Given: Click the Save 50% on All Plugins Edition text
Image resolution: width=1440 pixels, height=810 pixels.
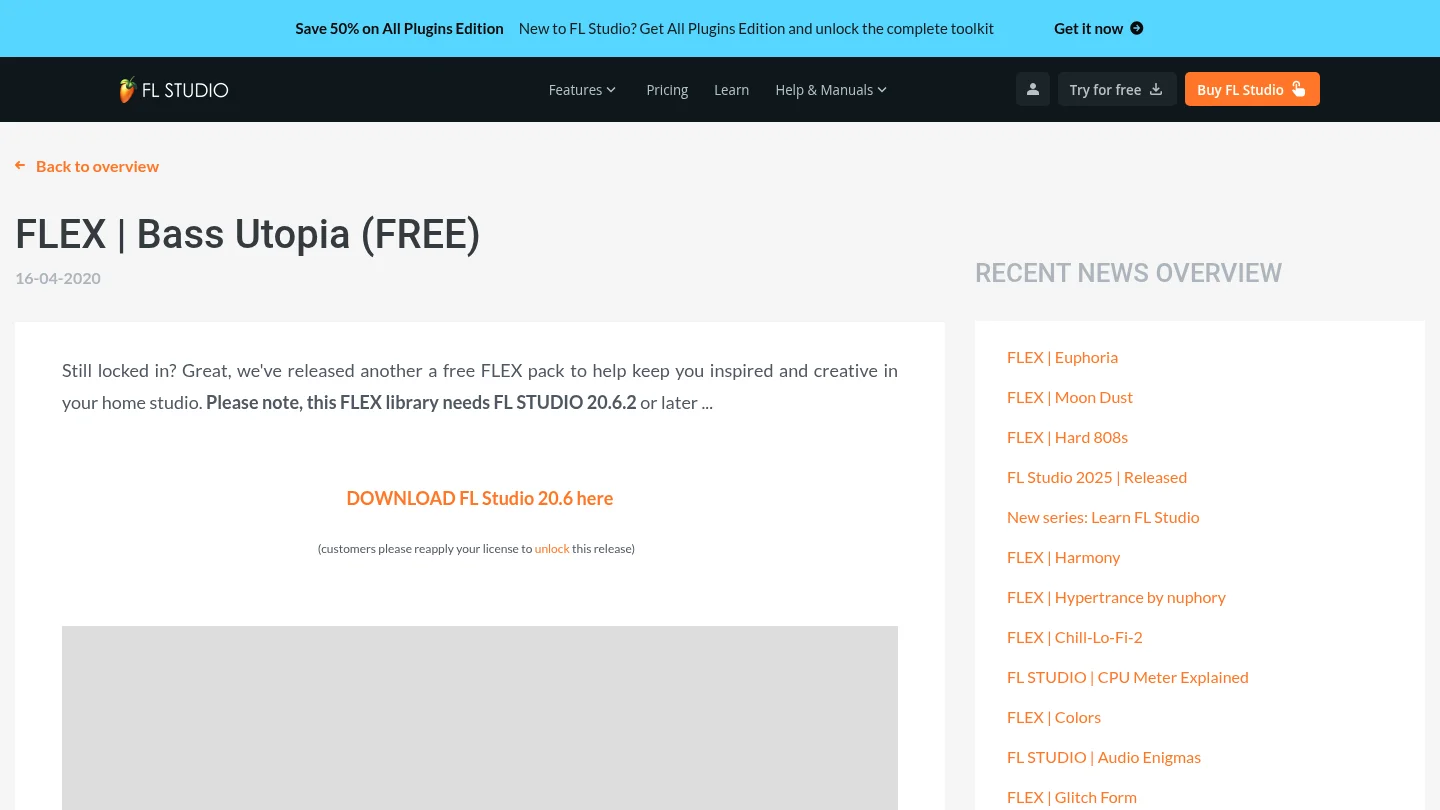Looking at the screenshot, I should coord(399,29).
